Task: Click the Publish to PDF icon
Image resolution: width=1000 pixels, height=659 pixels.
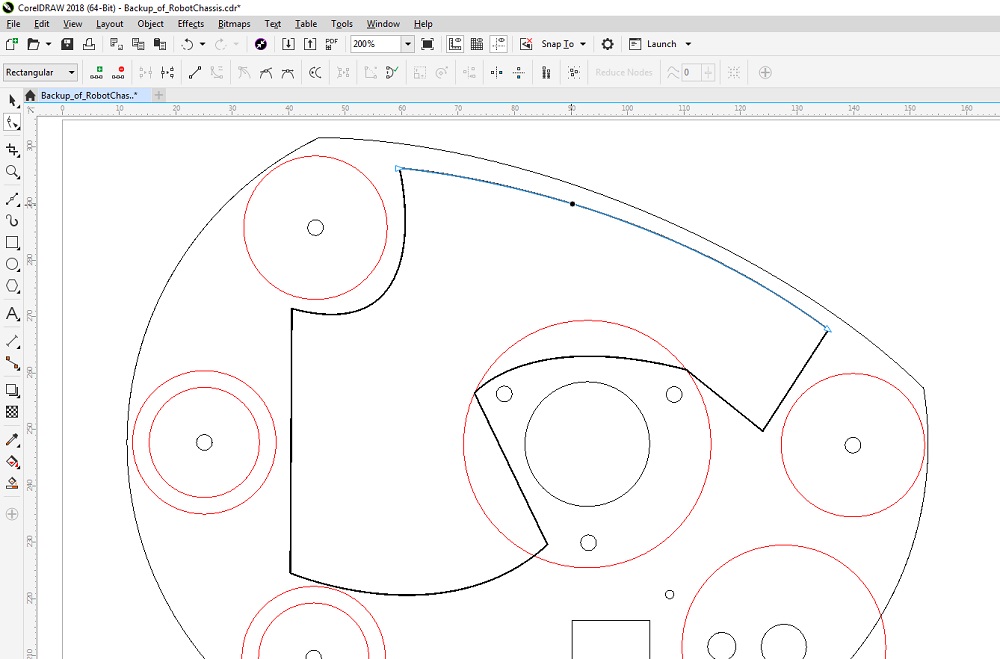Action: pyautogui.click(x=332, y=44)
